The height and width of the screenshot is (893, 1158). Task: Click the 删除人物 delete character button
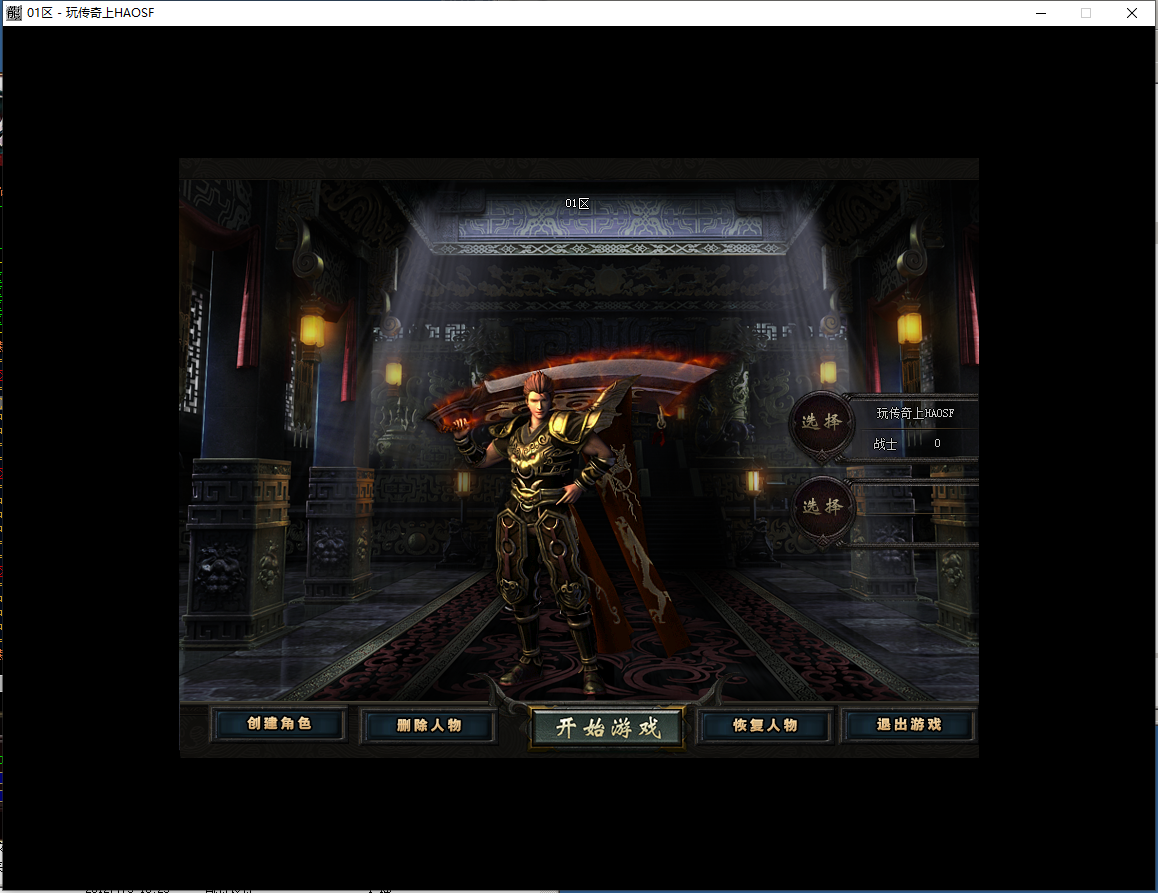[428, 725]
